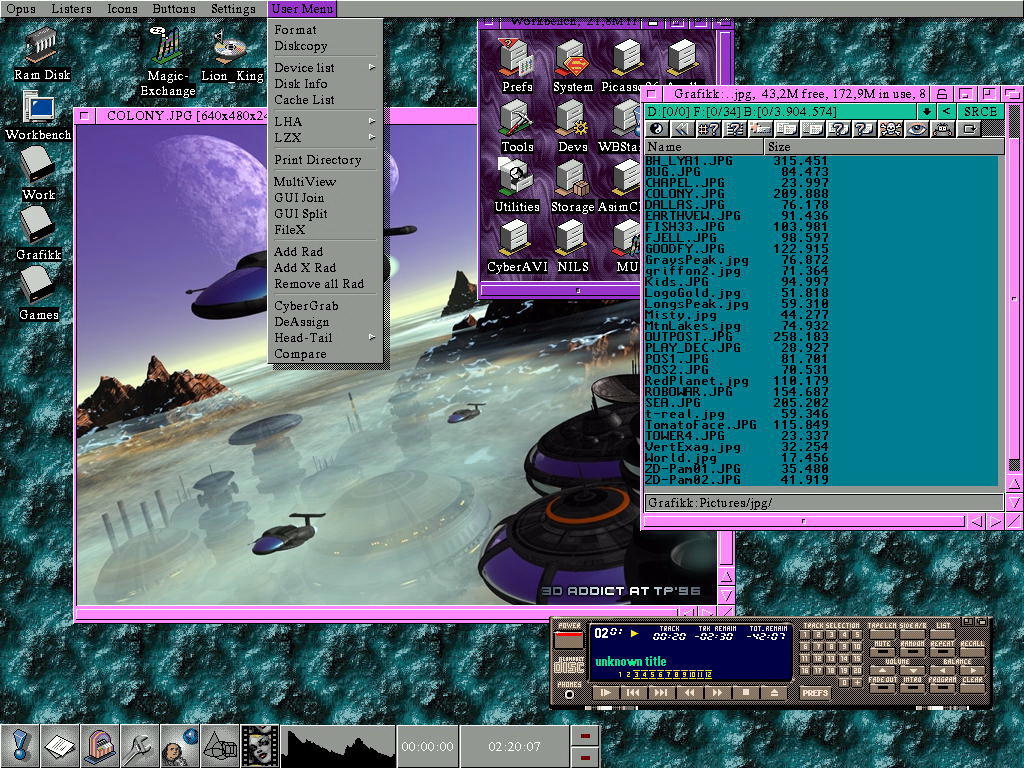
Task: Click the volume down arrow on CD player
Action: click(x=912, y=670)
